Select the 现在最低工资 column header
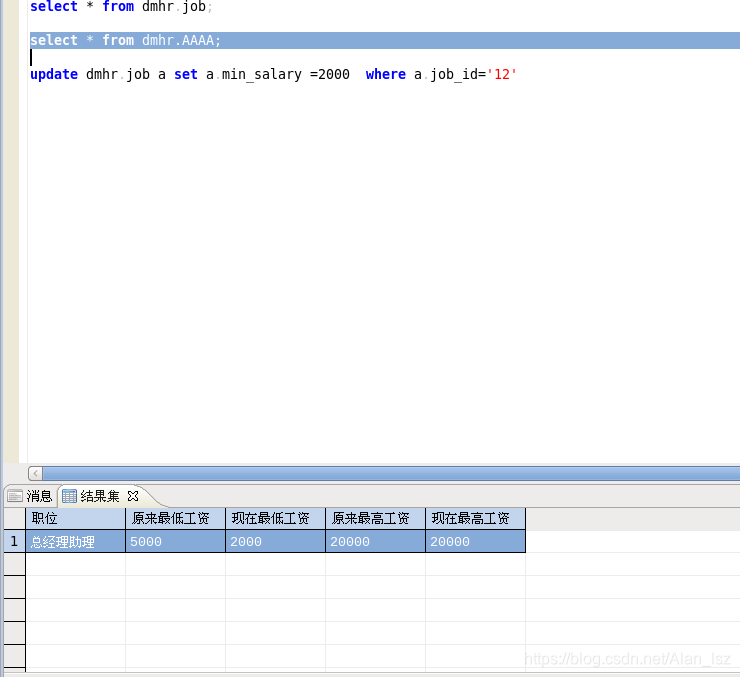Image resolution: width=740 pixels, height=677 pixels. (276, 518)
